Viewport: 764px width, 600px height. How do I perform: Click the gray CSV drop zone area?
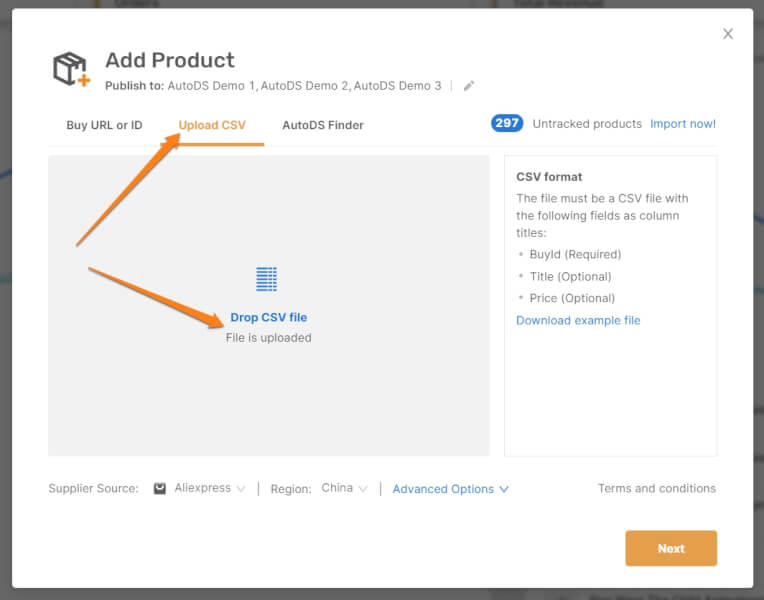[268, 306]
